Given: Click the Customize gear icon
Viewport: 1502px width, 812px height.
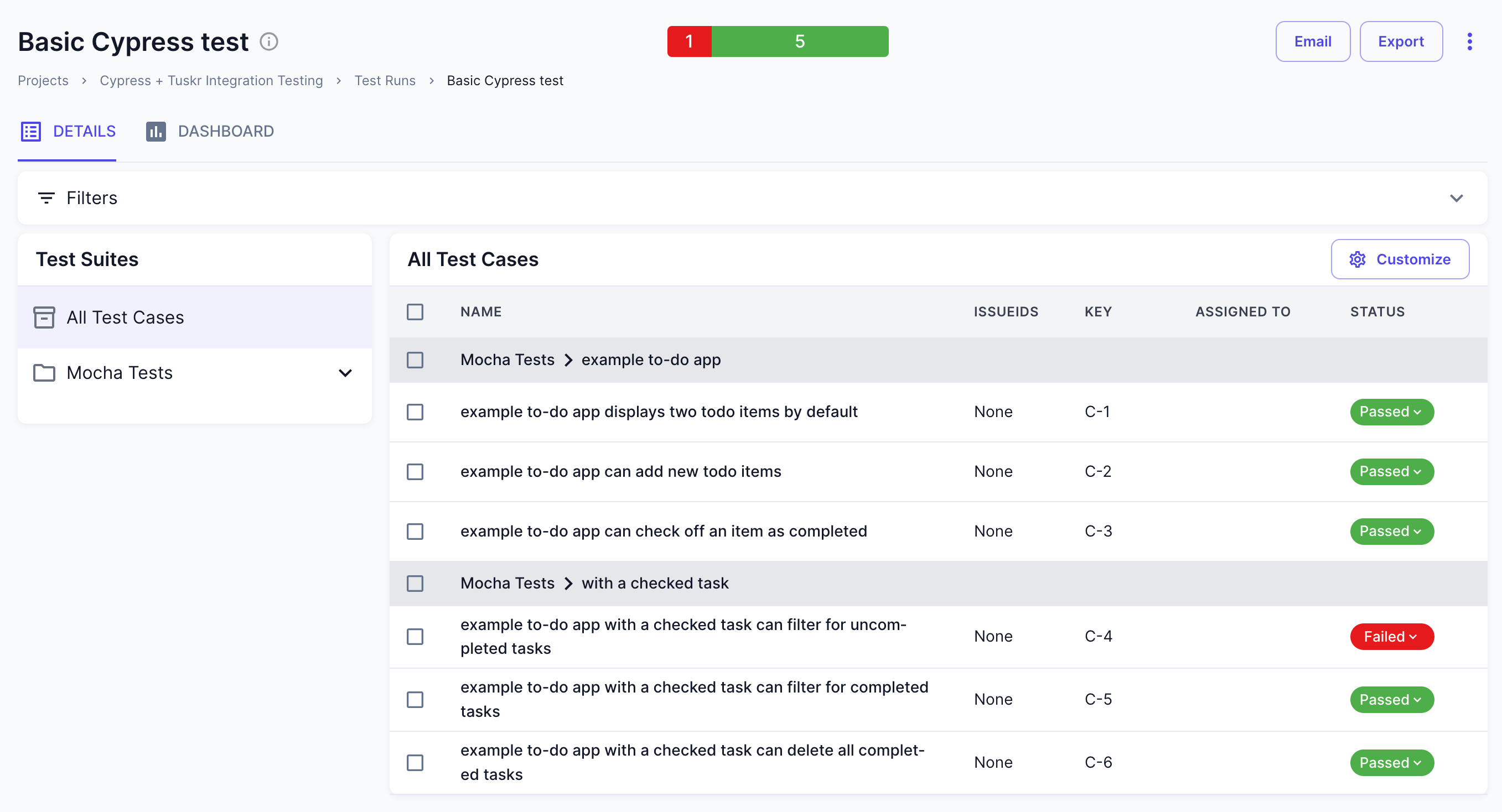Looking at the screenshot, I should click(x=1358, y=259).
